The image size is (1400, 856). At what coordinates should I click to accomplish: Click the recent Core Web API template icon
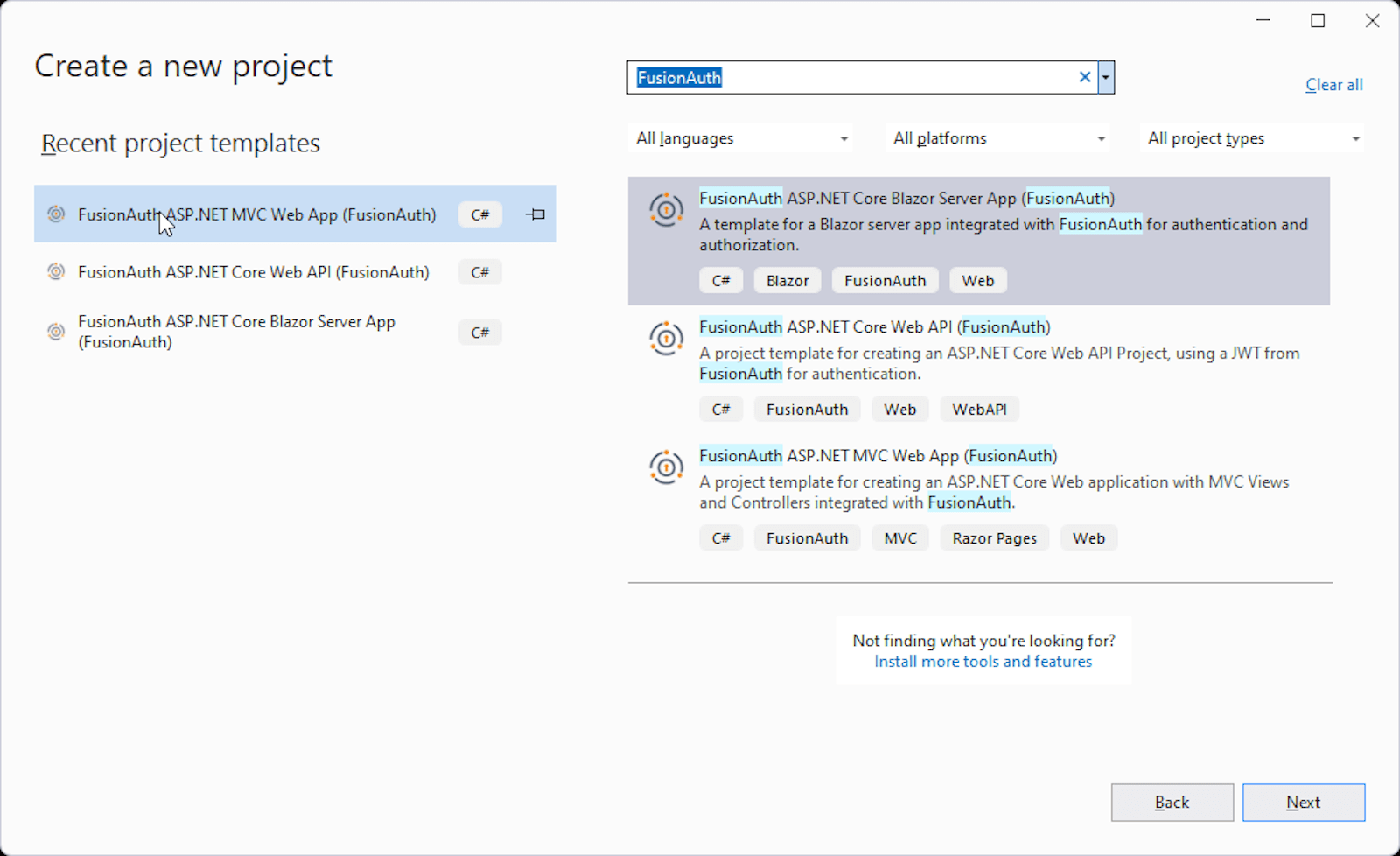(56, 272)
